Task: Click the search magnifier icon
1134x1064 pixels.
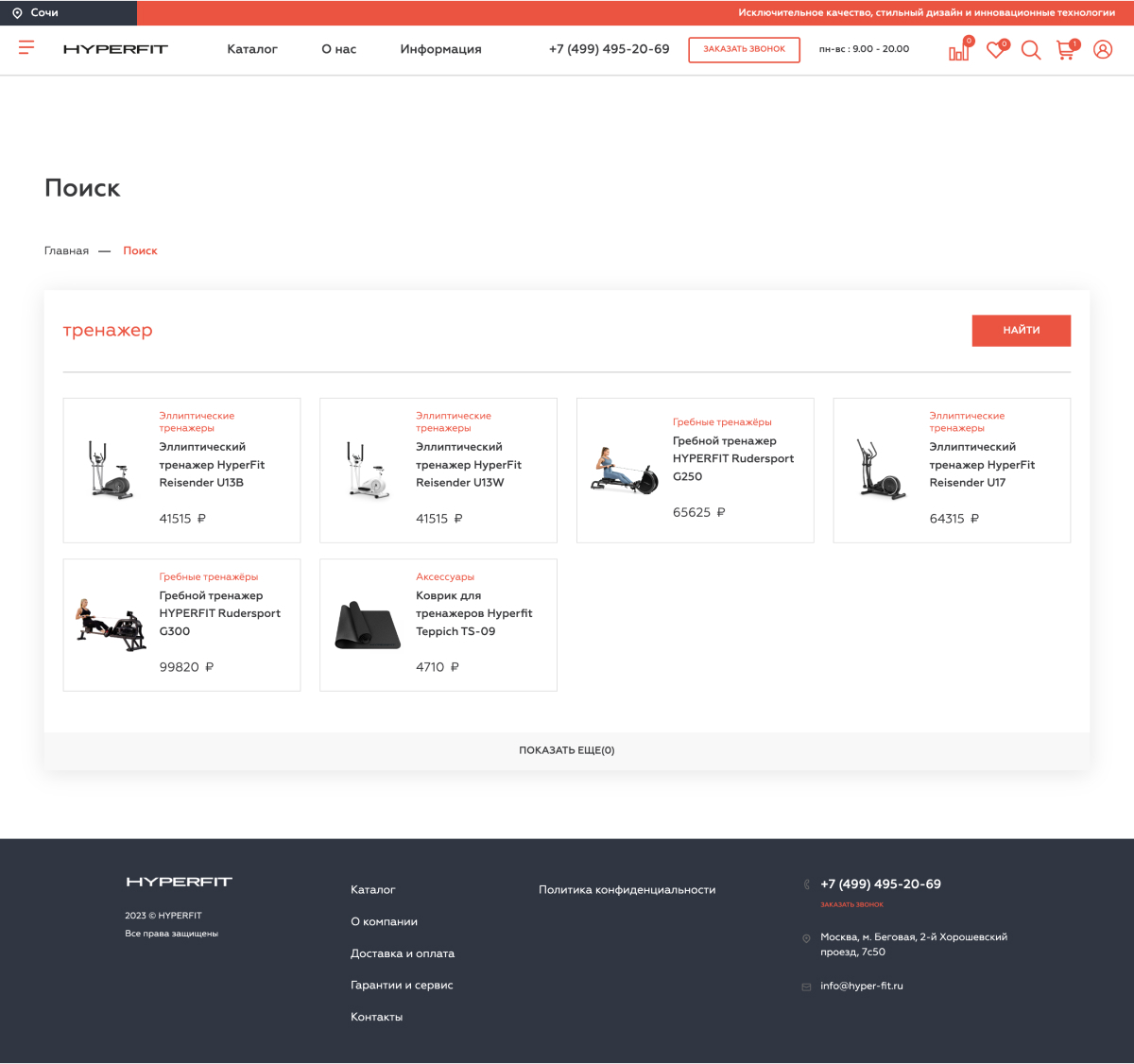Action: click(1031, 50)
